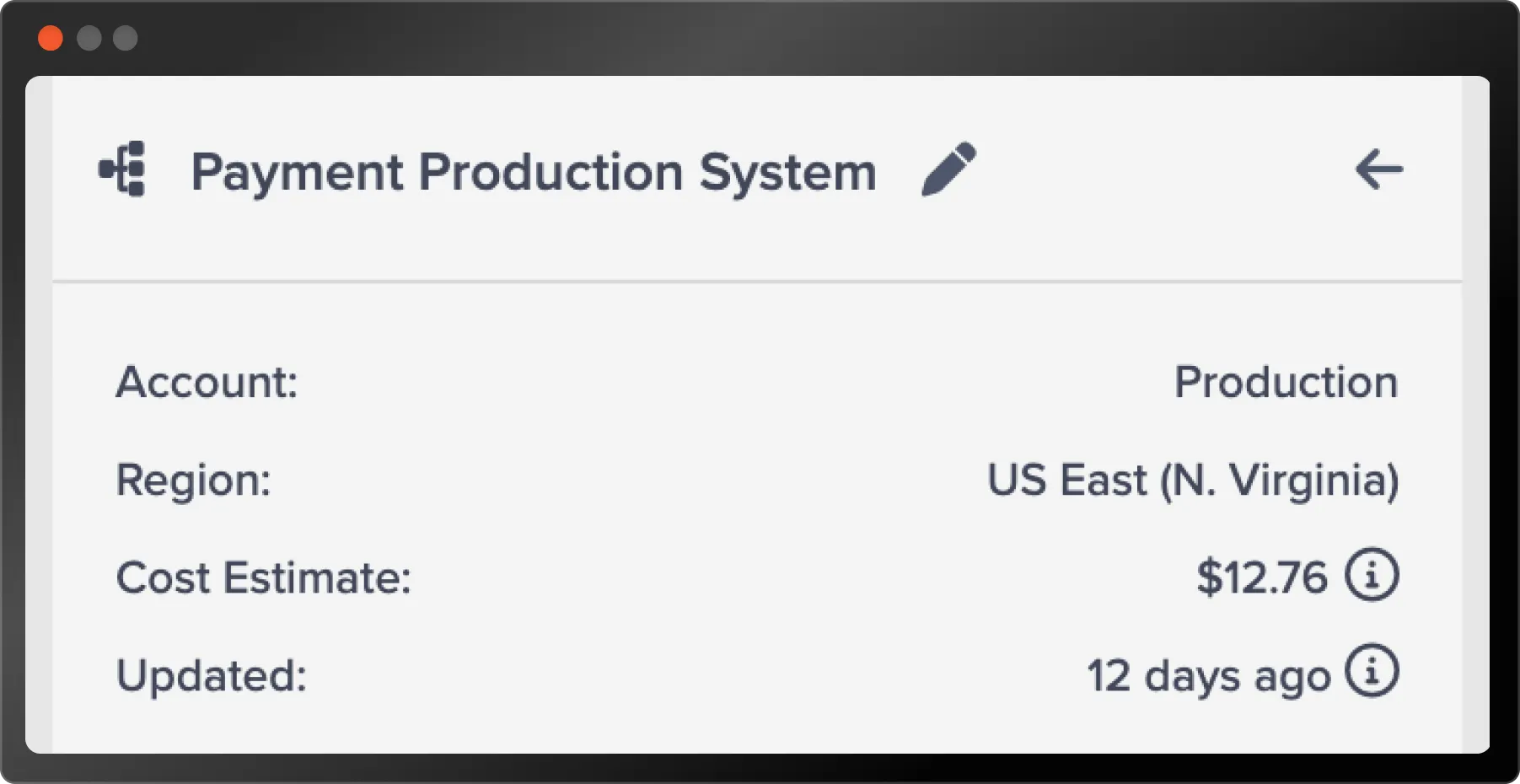Select the US East (N. Virginia) value
This screenshot has width=1520, height=784.
pos(1193,480)
